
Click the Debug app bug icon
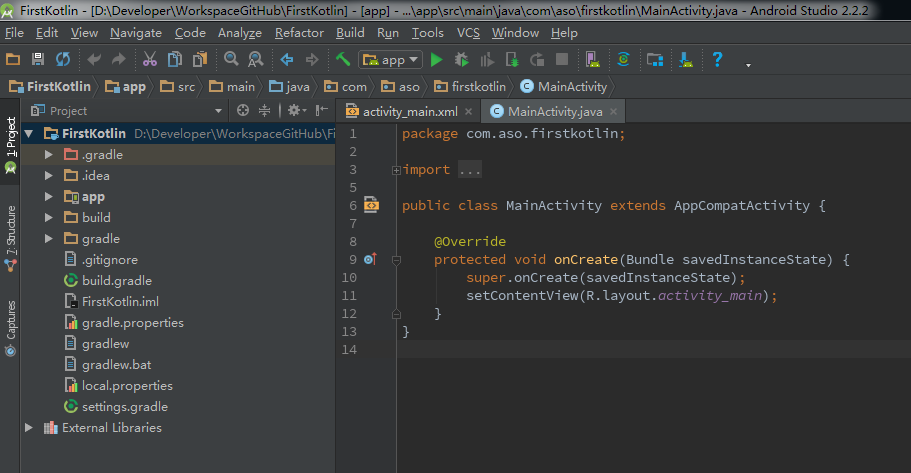(x=461, y=59)
